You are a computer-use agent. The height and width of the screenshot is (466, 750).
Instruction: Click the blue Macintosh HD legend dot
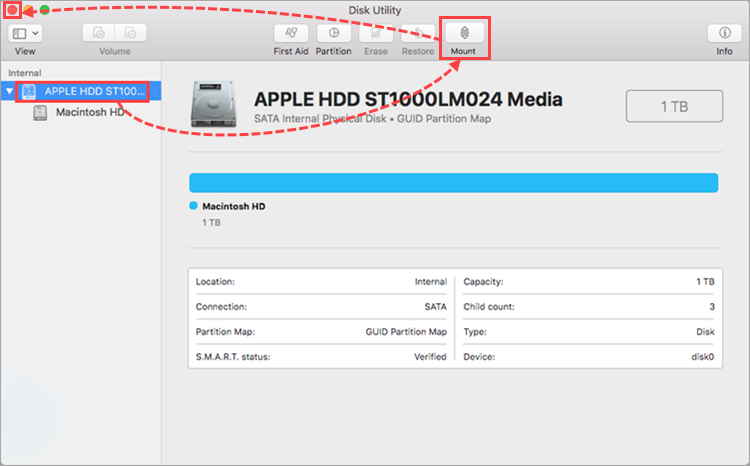193,206
